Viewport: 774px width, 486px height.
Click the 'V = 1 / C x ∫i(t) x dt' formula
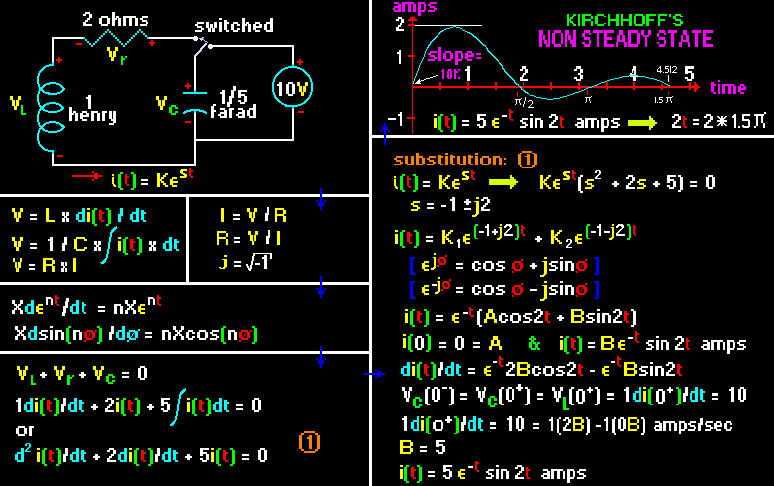(x=96, y=244)
